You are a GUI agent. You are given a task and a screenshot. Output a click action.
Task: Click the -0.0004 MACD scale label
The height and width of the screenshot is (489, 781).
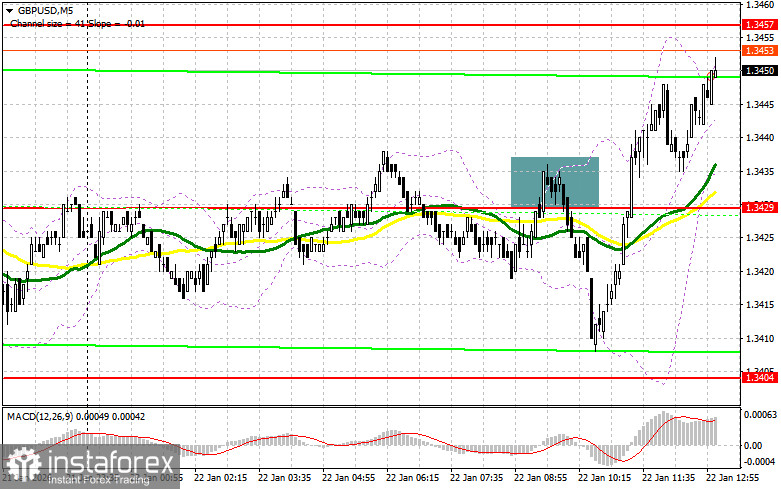(x=760, y=462)
